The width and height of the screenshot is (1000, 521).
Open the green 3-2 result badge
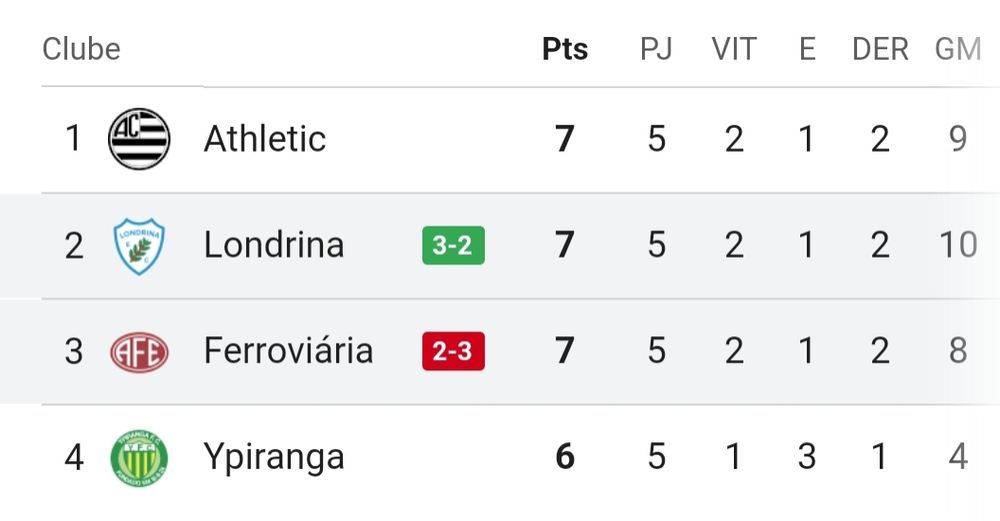tap(453, 245)
